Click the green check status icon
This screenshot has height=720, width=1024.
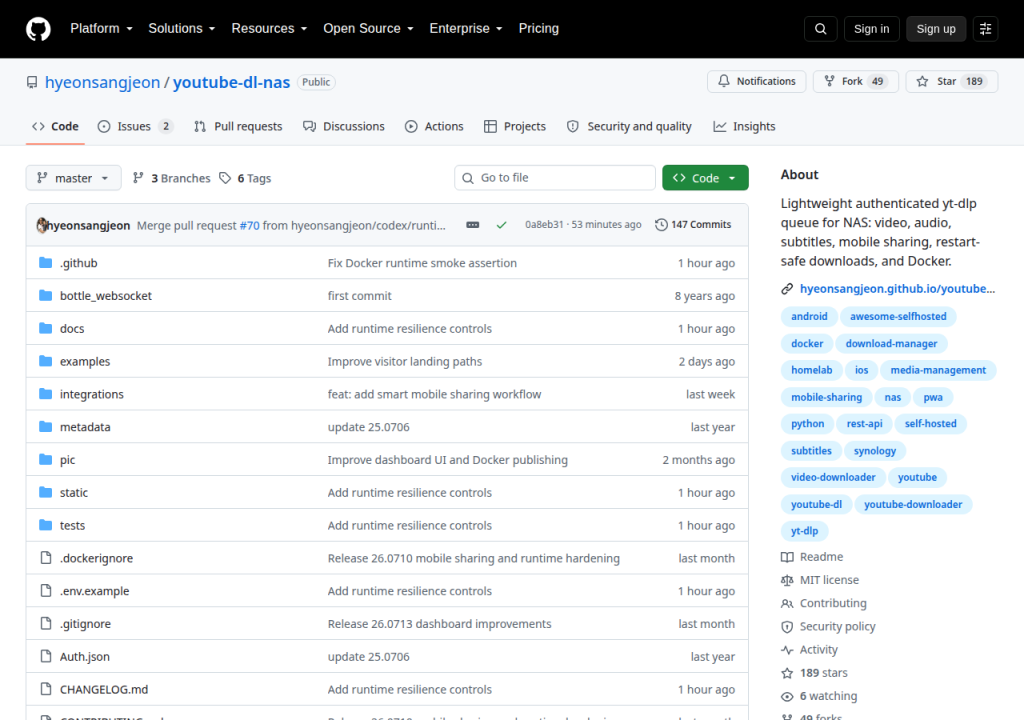click(x=502, y=225)
